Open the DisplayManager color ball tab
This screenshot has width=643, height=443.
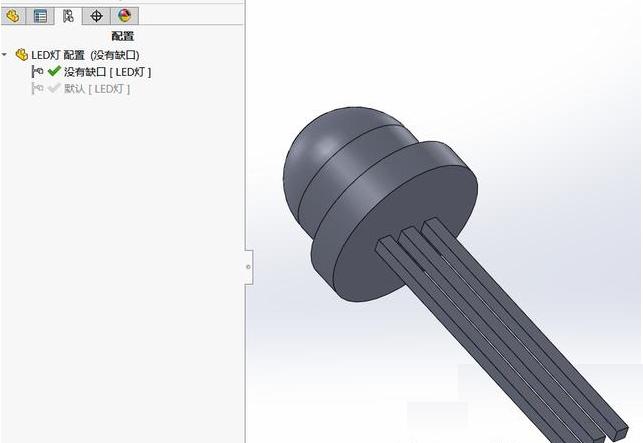point(124,16)
